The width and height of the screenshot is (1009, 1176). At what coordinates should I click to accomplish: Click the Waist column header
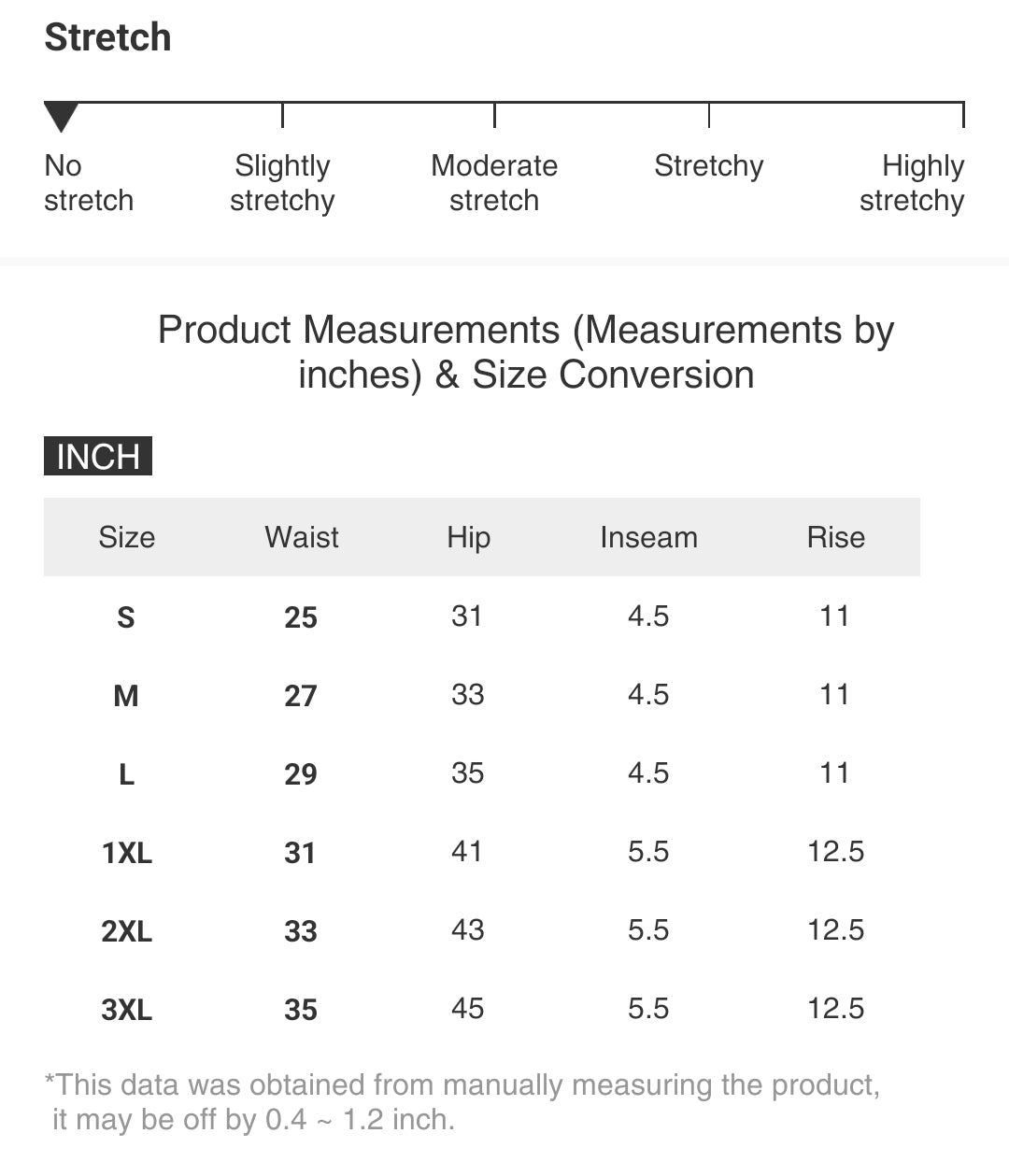pyautogui.click(x=302, y=537)
